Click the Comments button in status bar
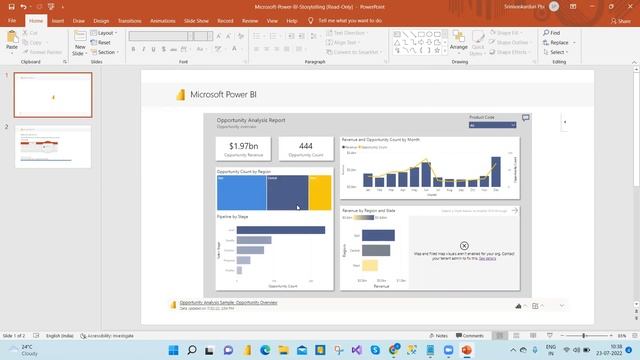This screenshot has width=640, height=360. pos(470,336)
